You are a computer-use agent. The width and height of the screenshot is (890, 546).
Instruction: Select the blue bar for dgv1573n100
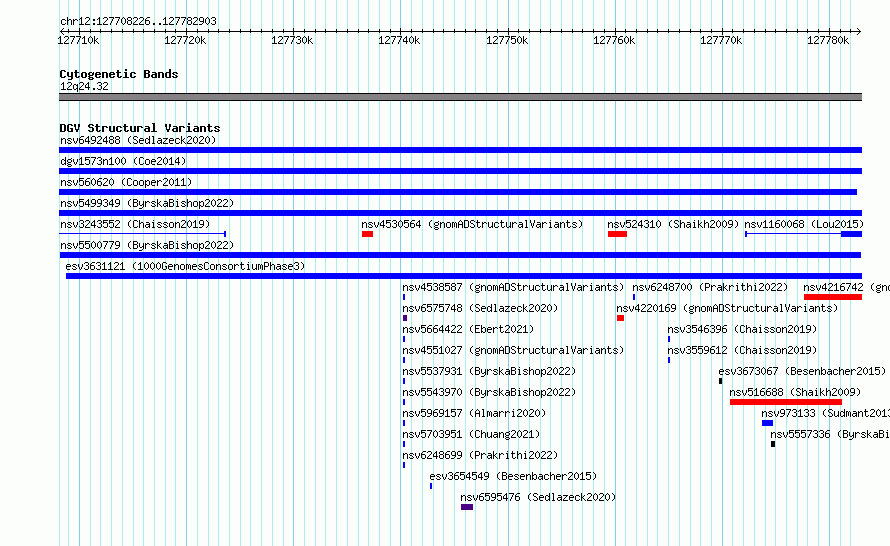[460, 171]
